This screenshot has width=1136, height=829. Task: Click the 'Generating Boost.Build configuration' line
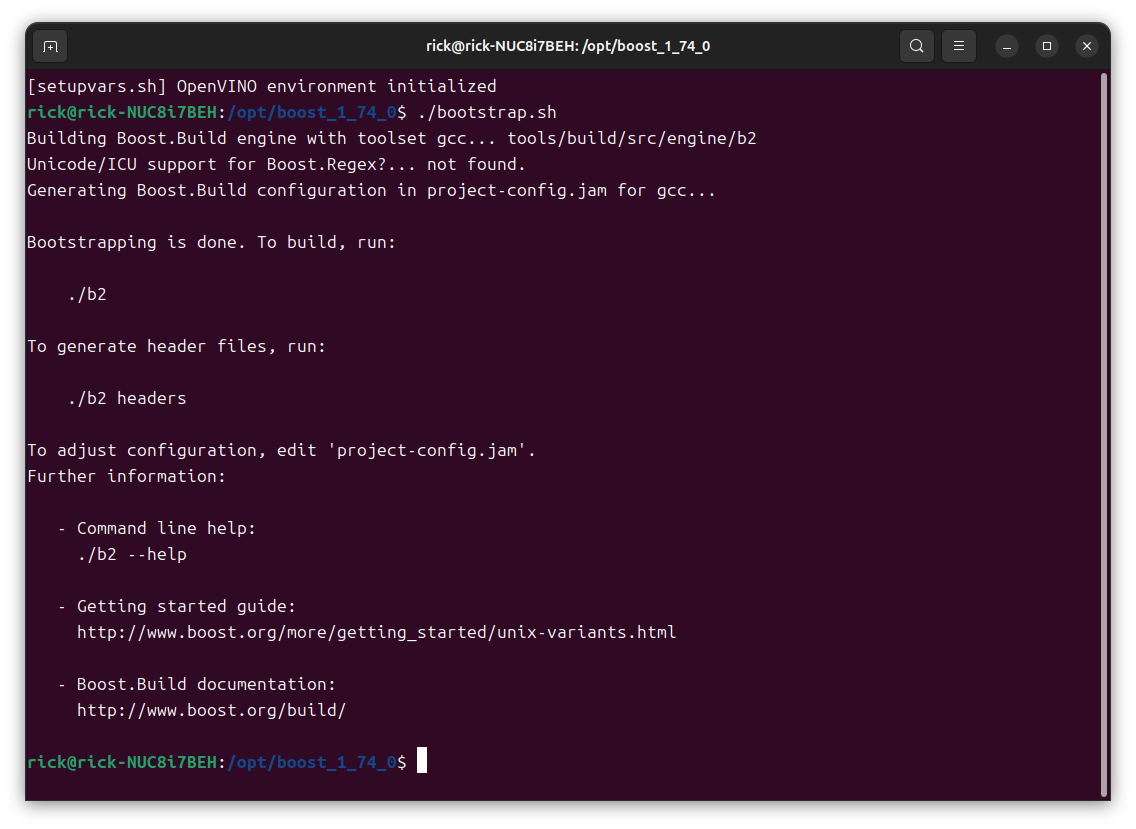pos(371,191)
